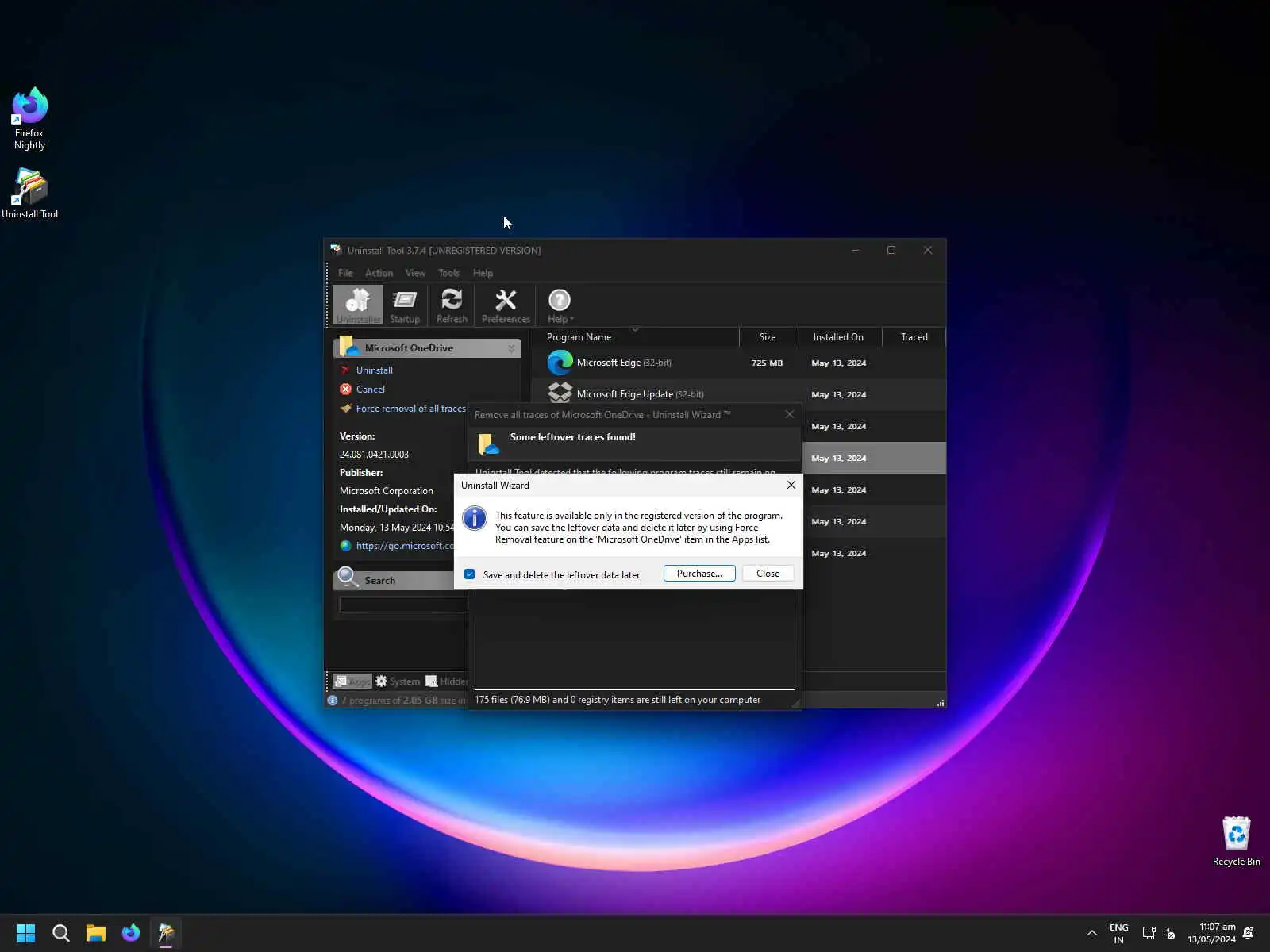Sort by the Size column header
Viewport: 1270px width, 952px height.
pos(767,337)
